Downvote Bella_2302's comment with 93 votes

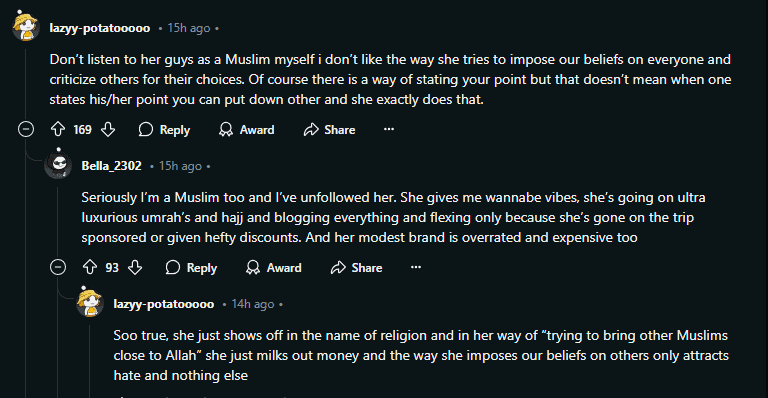(135, 267)
